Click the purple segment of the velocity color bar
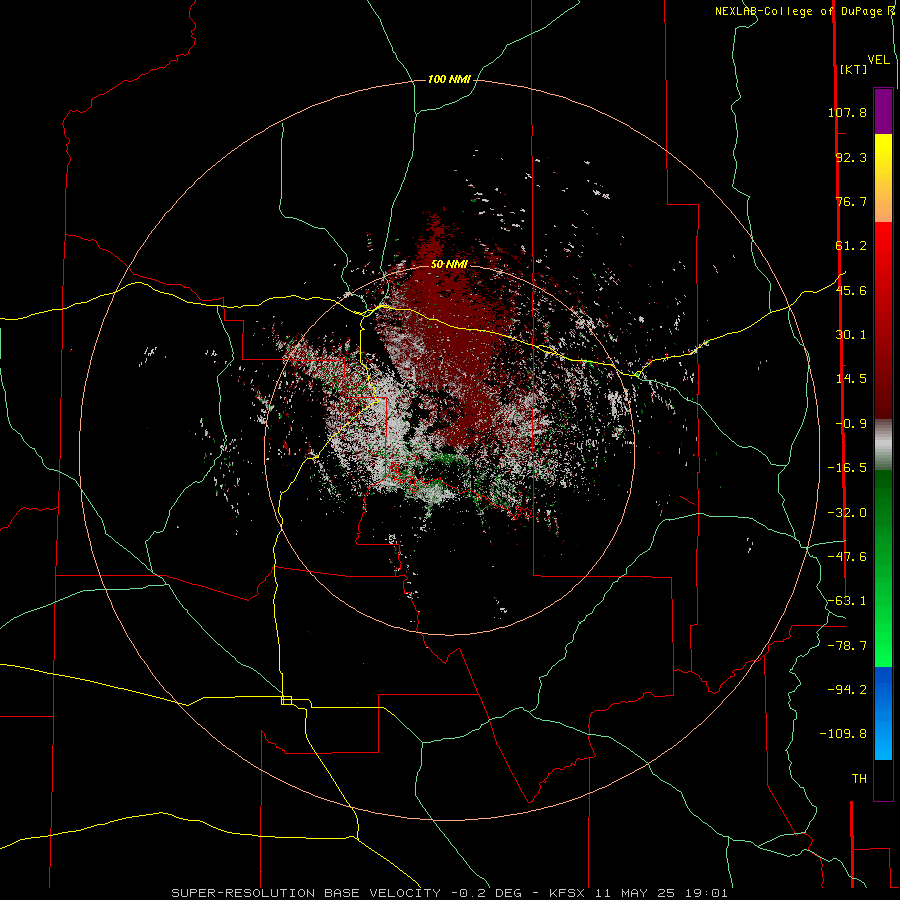 click(883, 111)
